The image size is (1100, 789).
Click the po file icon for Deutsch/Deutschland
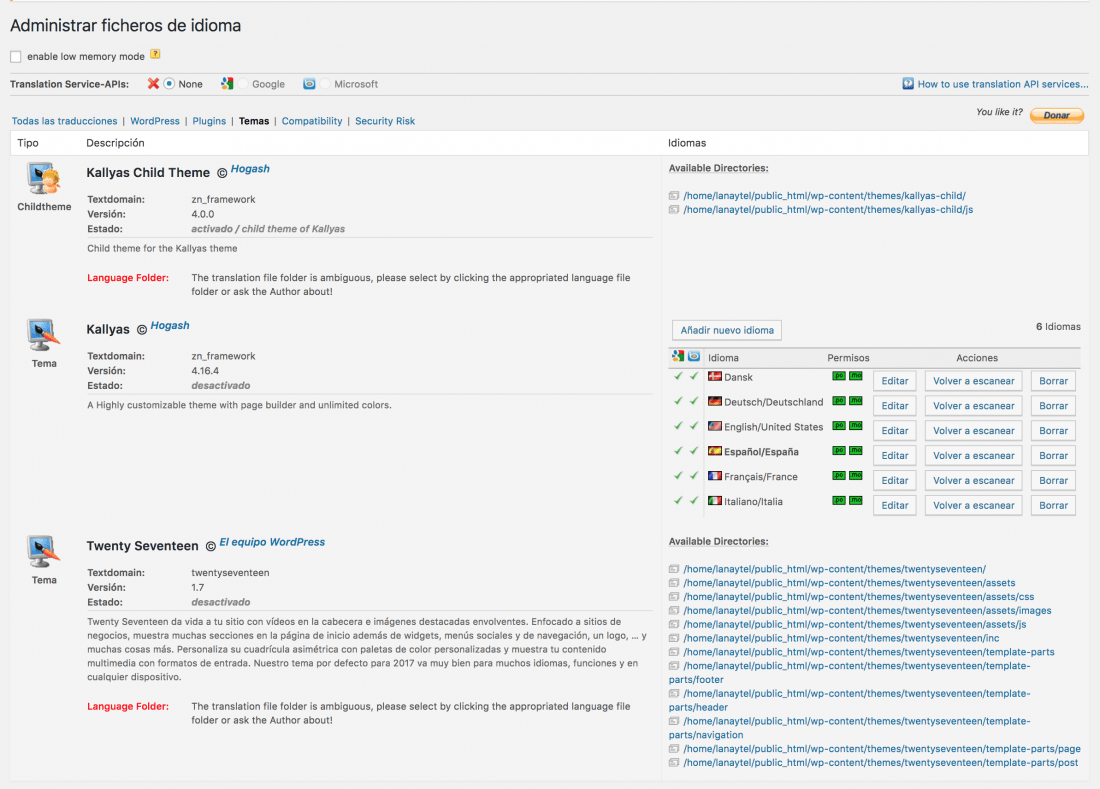click(x=838, y=400)
